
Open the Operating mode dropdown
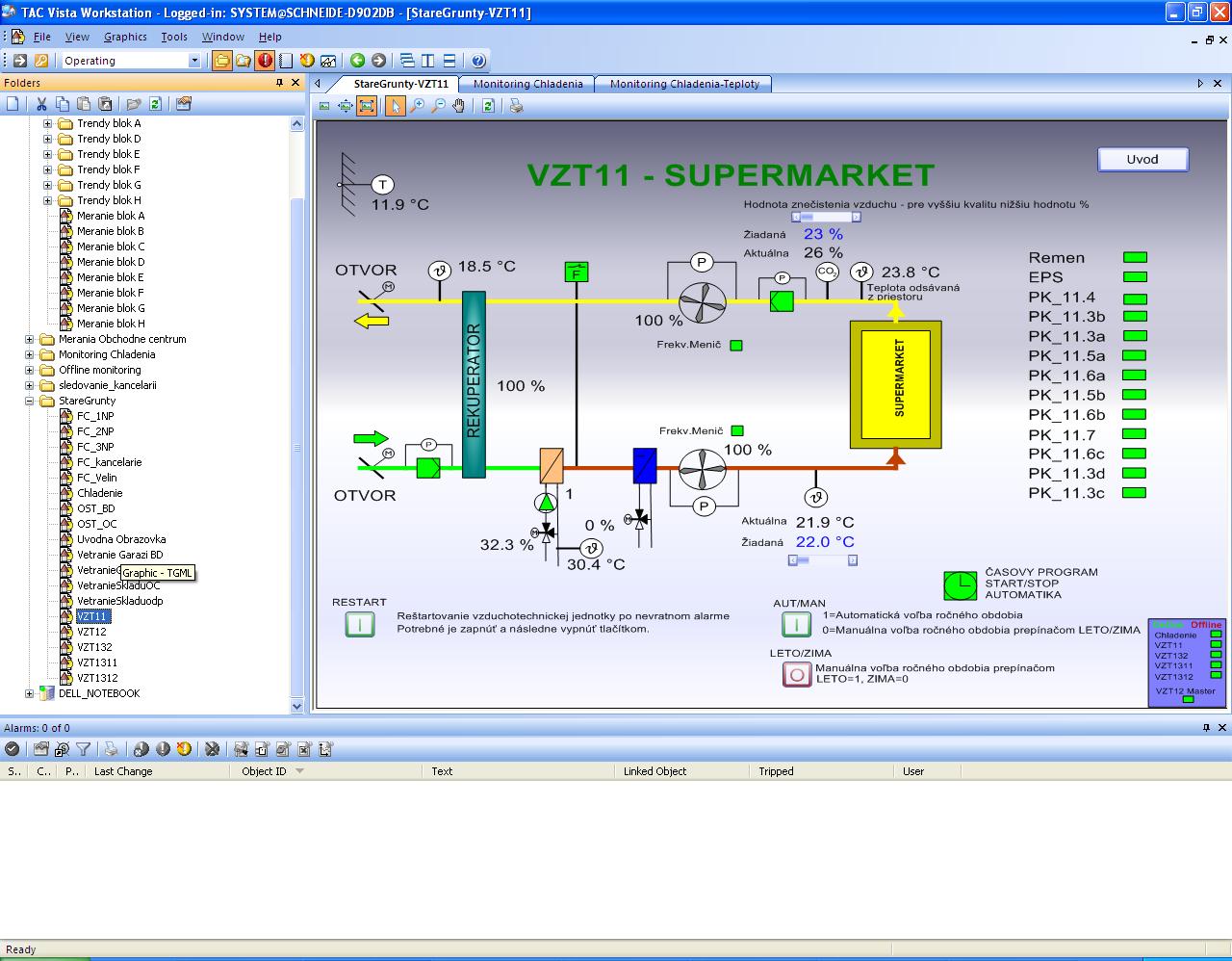click(194, 61)
